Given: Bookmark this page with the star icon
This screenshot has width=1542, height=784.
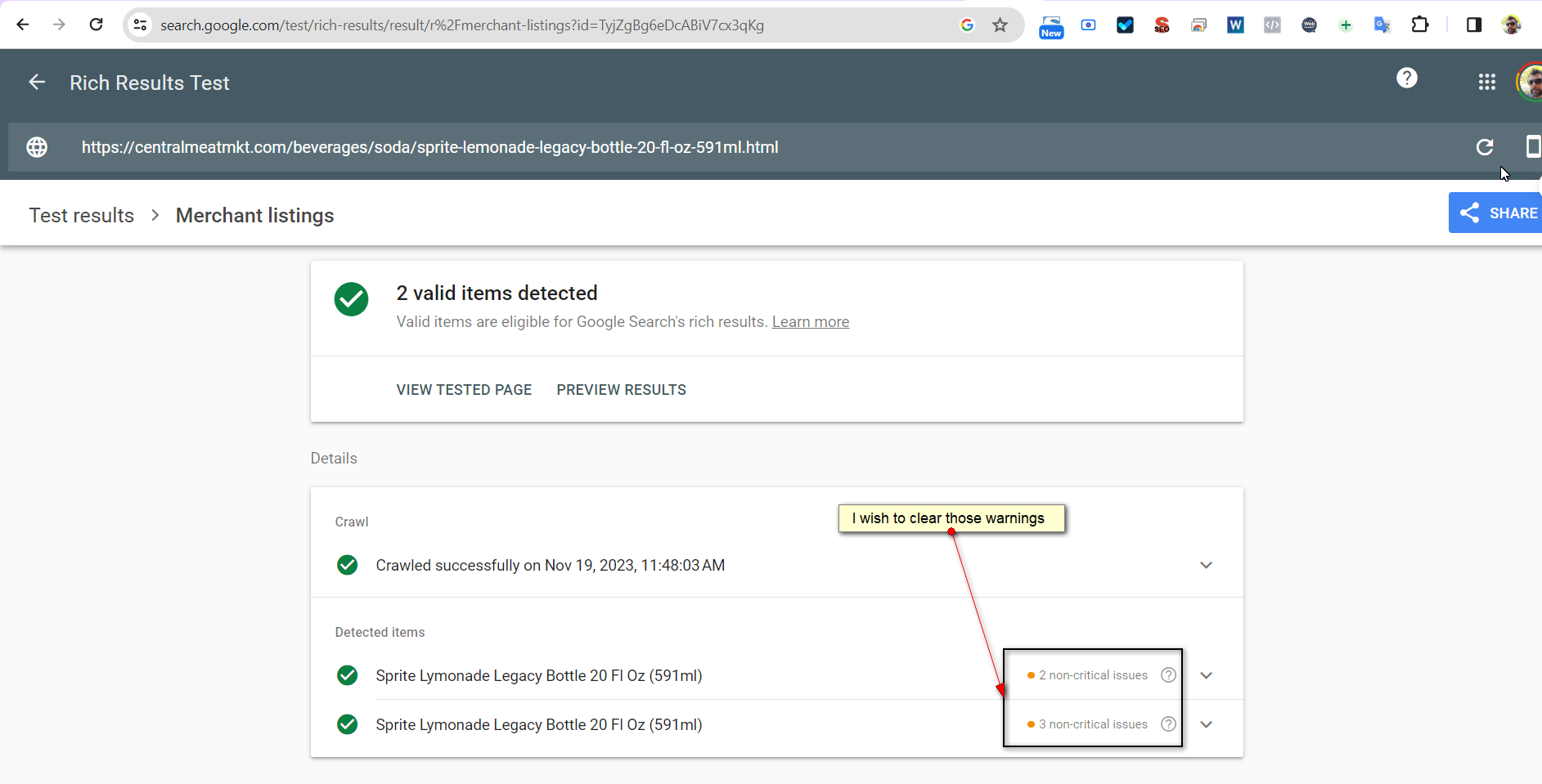Looking at the screenshot, I should click(x=1000, y=25).
